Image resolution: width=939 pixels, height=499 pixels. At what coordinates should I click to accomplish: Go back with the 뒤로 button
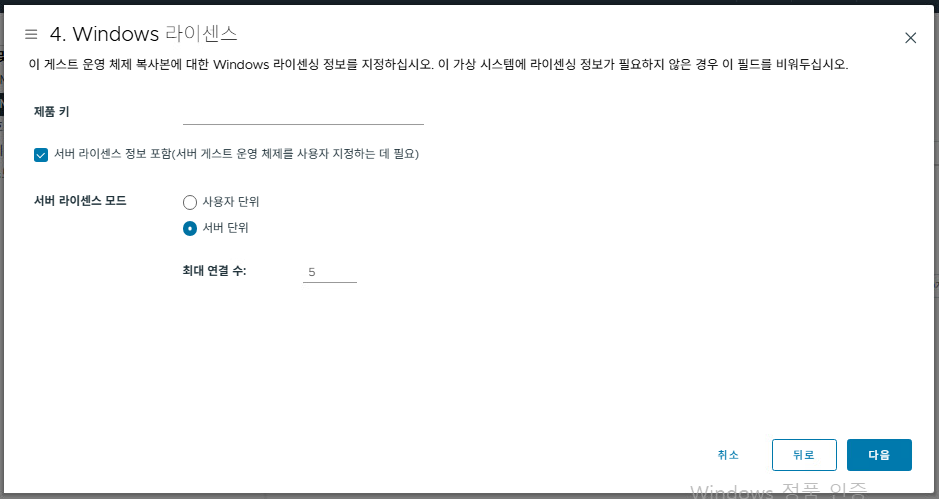[x=804, y=455]
